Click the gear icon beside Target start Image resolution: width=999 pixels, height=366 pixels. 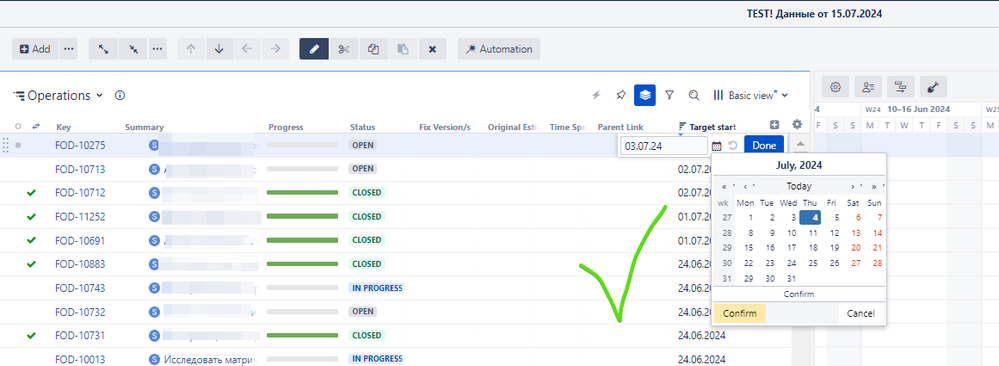pyautogui.click(x=797, y=124)
